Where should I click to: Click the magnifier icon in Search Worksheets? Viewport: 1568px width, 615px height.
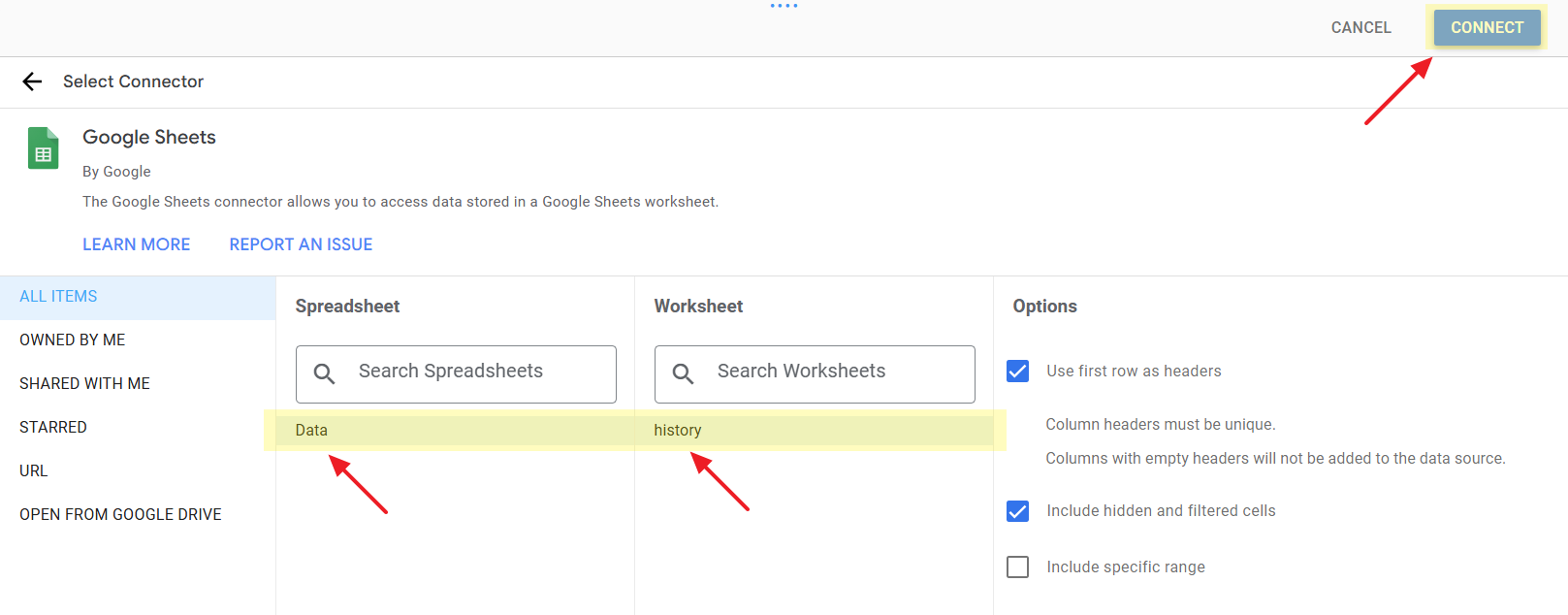point(683,373)
